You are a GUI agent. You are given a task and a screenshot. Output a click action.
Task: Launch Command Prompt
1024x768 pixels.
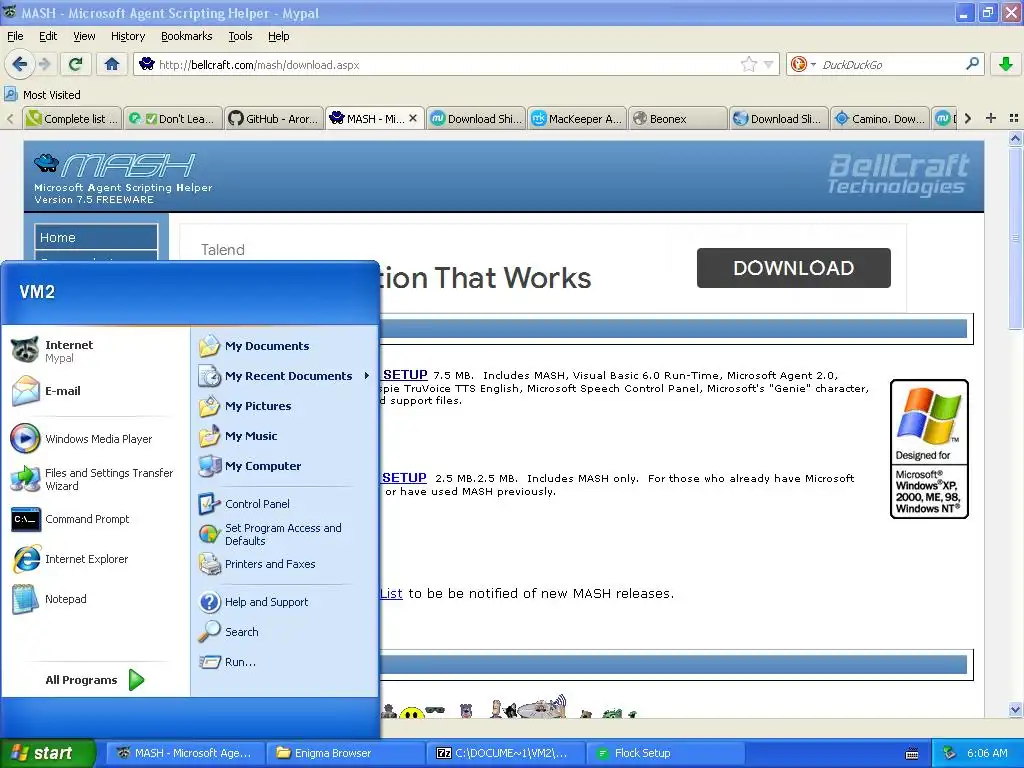(96, 519)
